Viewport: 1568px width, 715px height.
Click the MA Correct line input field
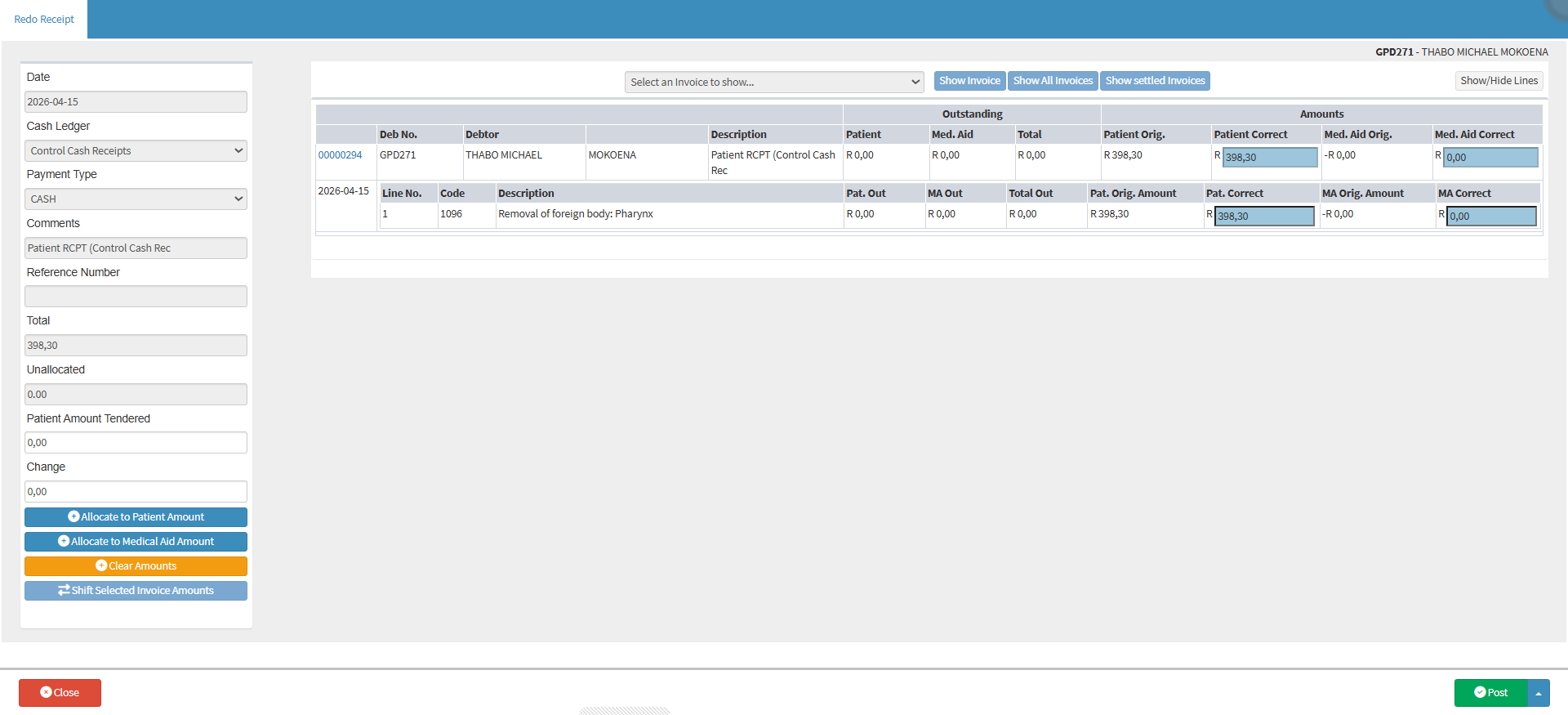click(x=1491, y=217)
